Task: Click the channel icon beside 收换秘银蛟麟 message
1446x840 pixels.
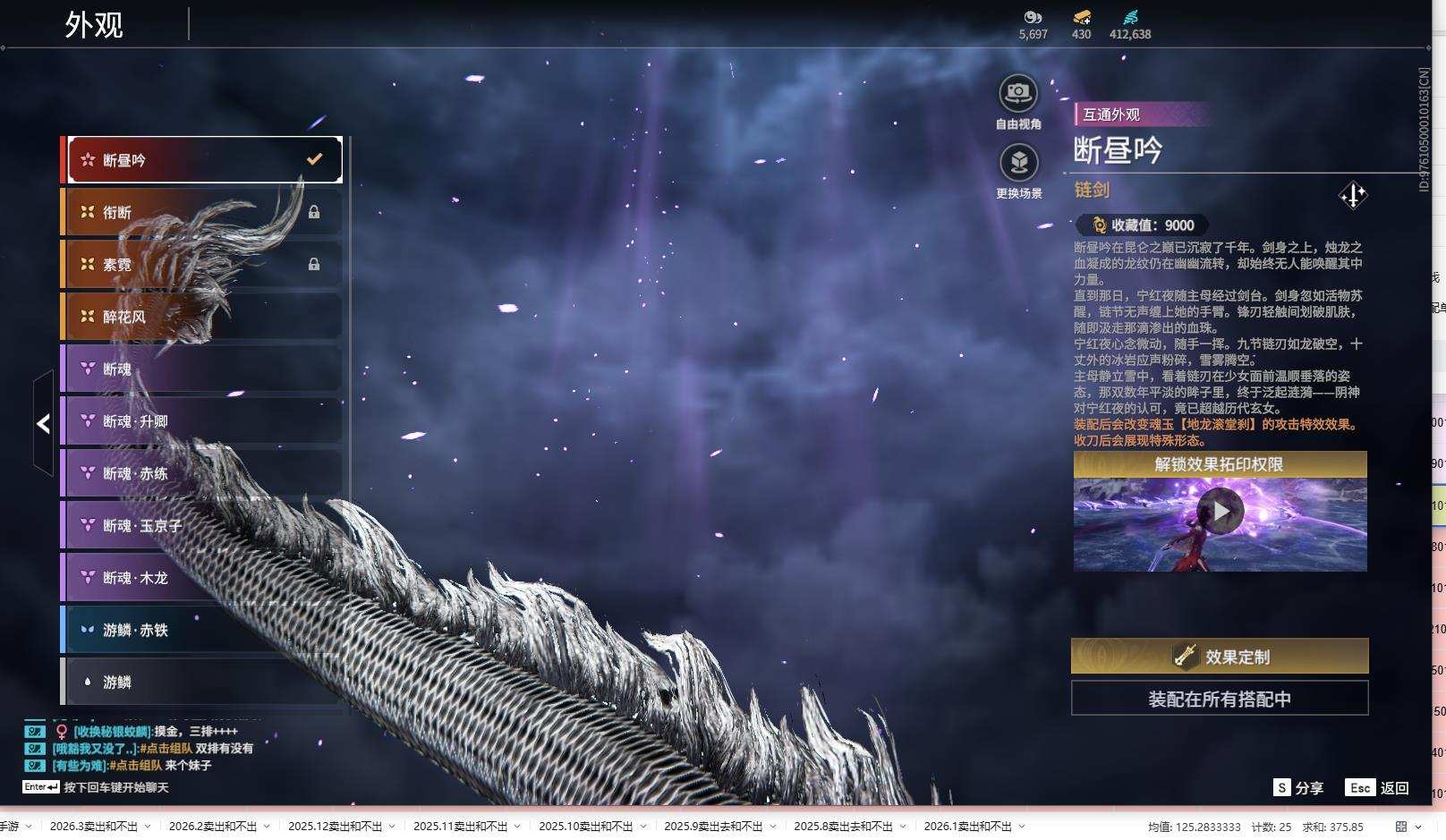Action: (x=34, y=731)
